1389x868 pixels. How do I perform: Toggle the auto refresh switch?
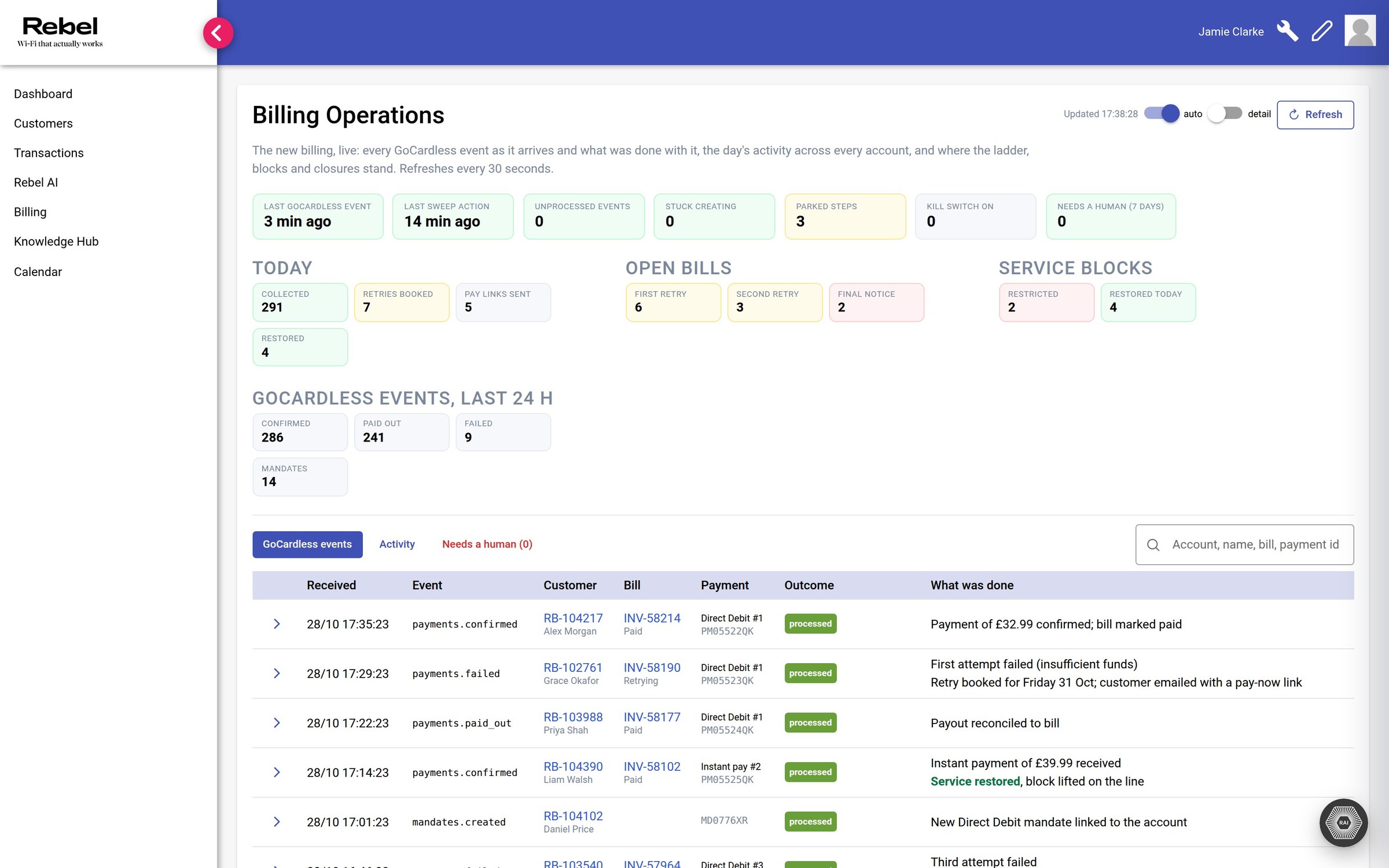(1161, 113)
